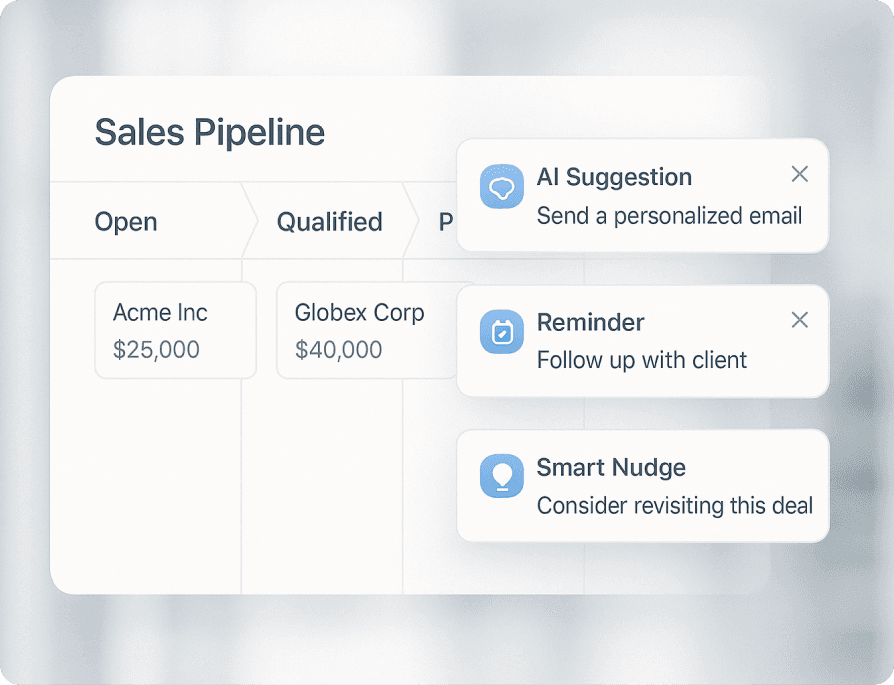Click the Smart Nudge lightbulb icon
Image resolution: width=894 pixels, height=685 pixels.
pyautogui.click(x=502, y=476)
